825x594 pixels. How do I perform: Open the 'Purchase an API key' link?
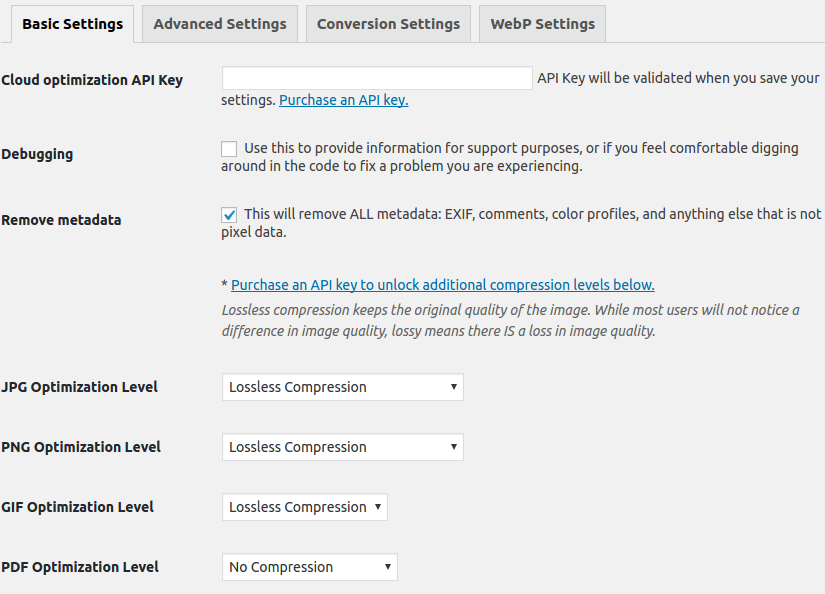pos(343,100)
